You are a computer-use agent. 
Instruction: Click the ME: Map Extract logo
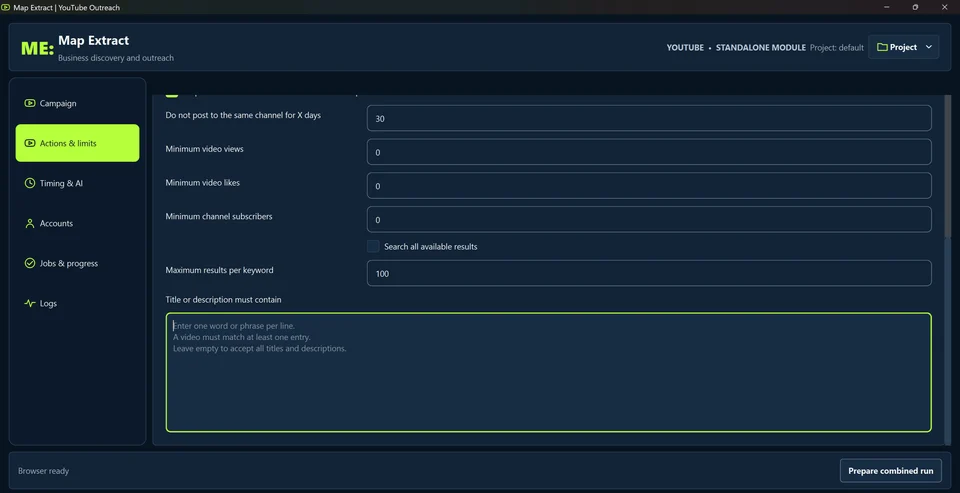pos(37,48)
